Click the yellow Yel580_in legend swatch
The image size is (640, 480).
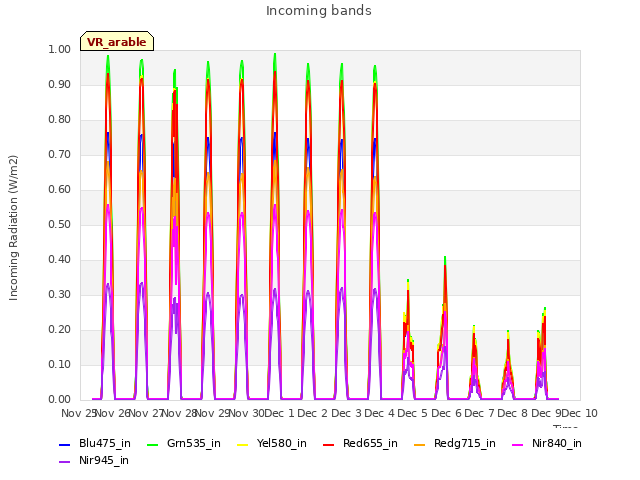tap(242, 444)
